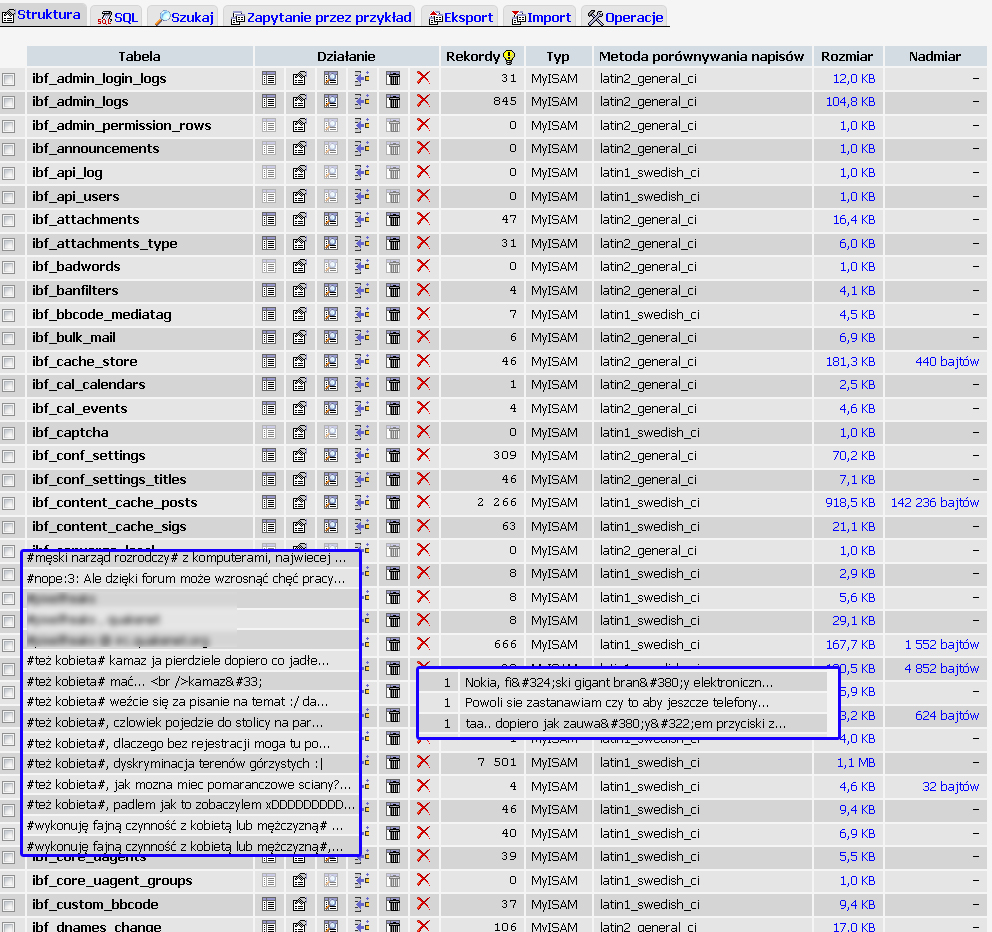Open the ibf_cal_events table link
Image resolution: width=992 pixels, height=932 pixels.
[x=79, y=408]
